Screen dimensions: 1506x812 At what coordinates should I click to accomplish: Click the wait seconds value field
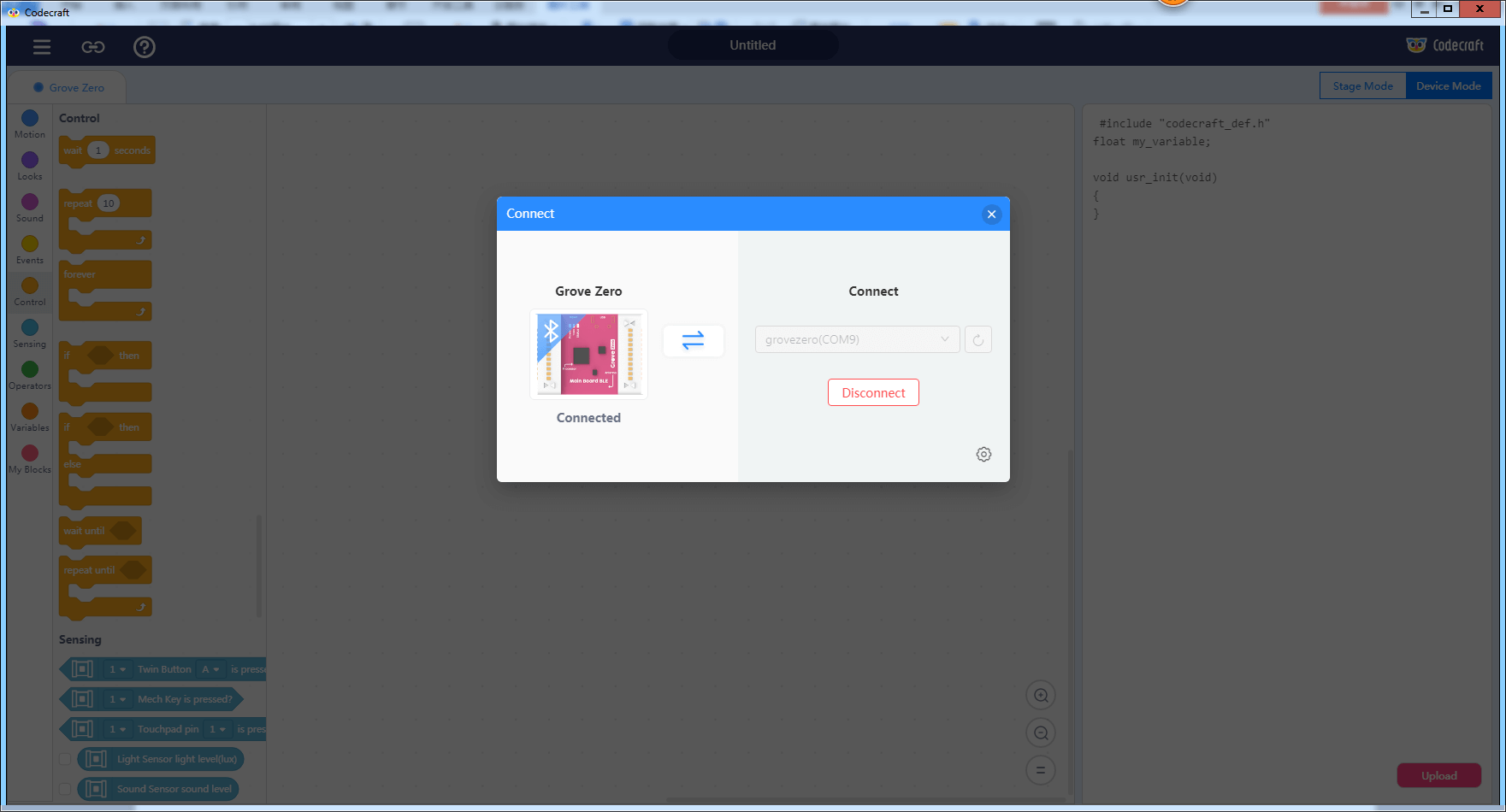coord(98,150)
